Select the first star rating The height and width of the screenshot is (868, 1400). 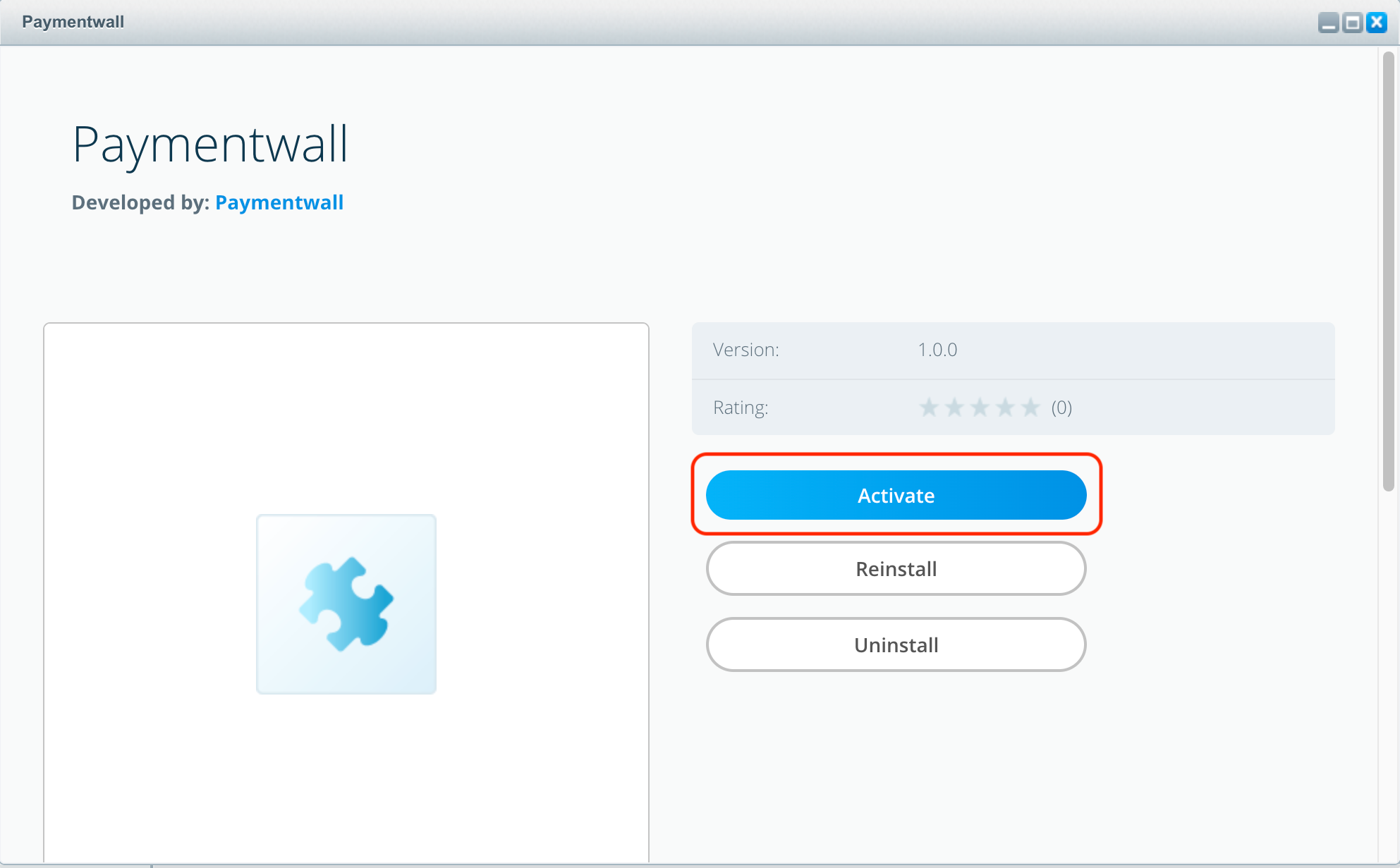pyautogui.click(x=927, y=407)
